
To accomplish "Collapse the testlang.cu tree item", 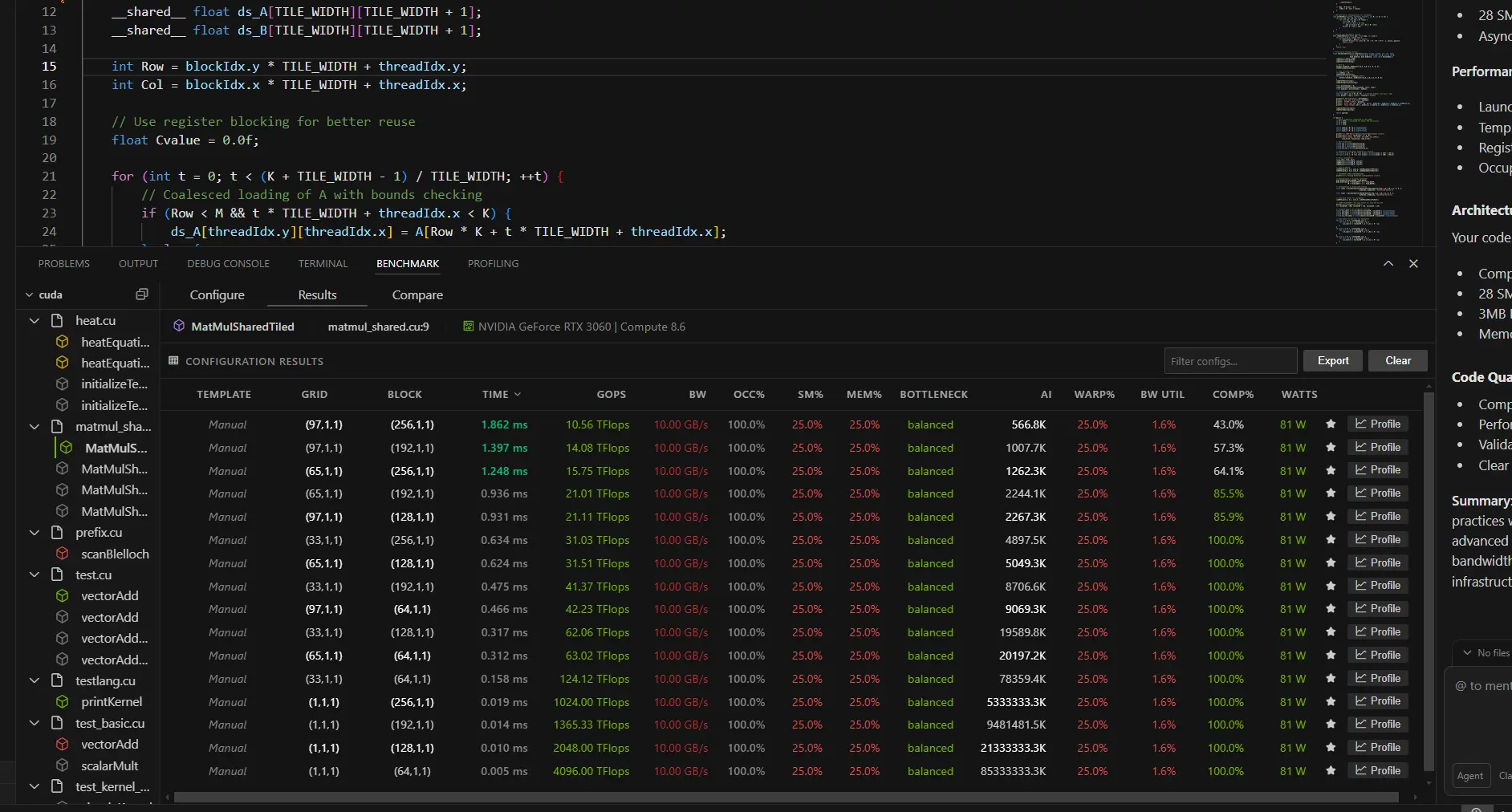I will 34,680.
